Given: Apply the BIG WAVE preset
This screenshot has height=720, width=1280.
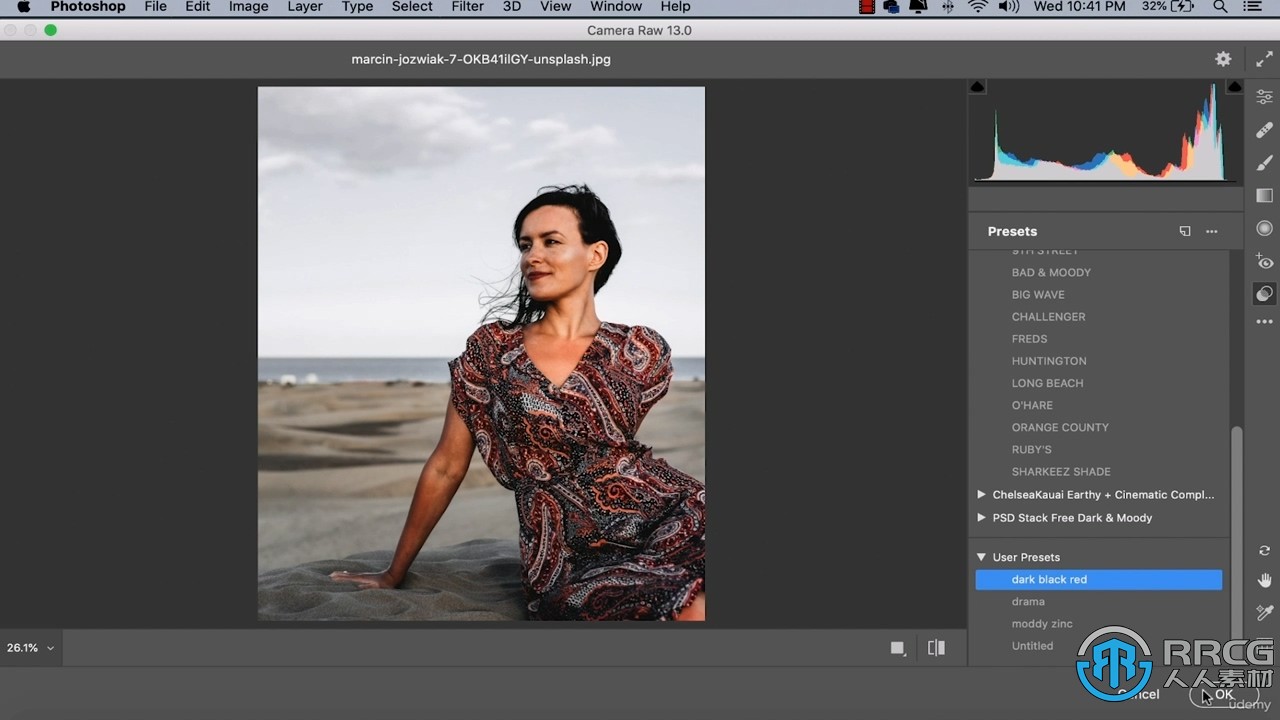Looking at the screenshot, I should pos(1038,294).
